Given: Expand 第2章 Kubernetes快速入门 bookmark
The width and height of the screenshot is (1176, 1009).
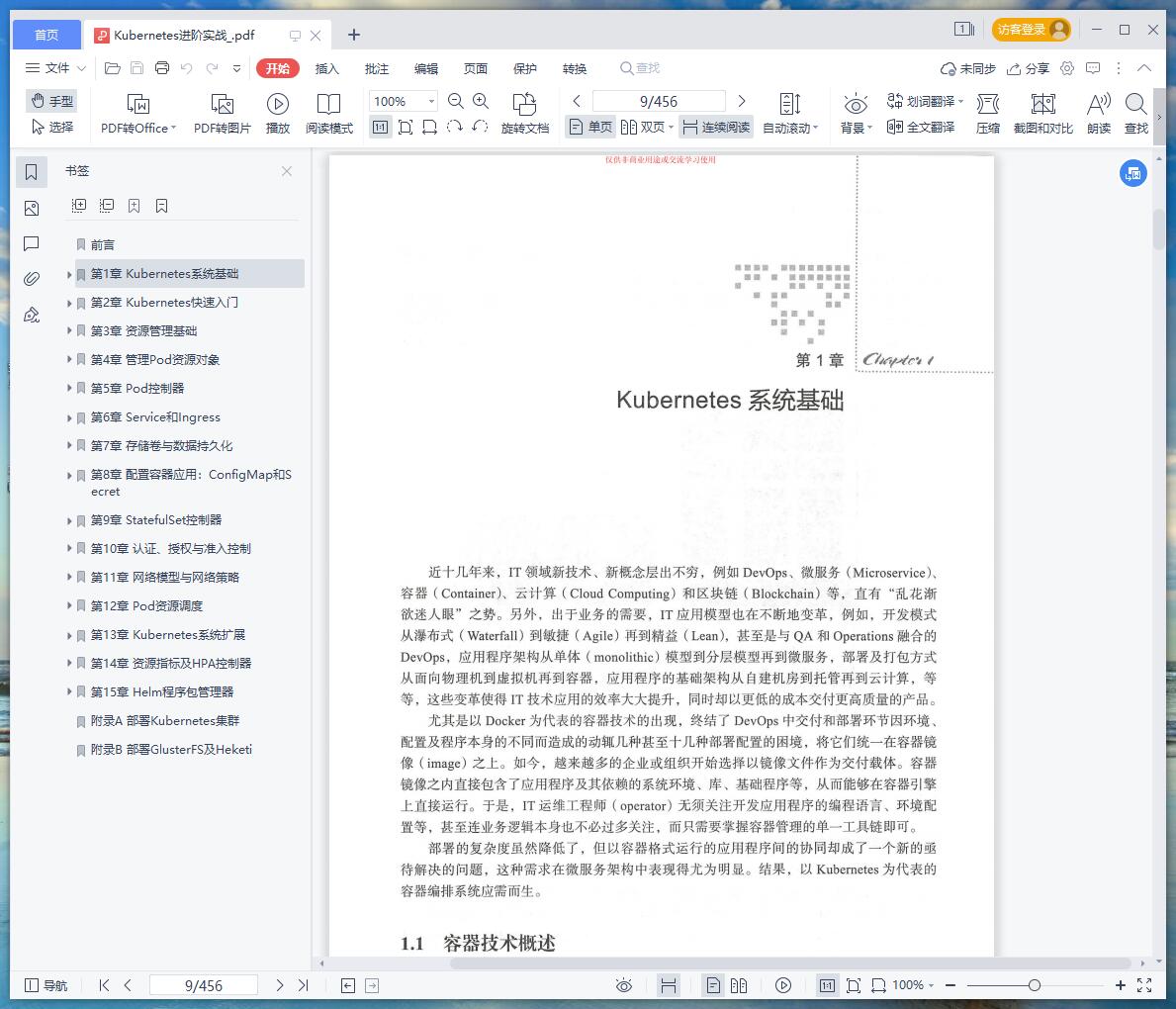Looking at the screenshot, I should pos(69,303).
